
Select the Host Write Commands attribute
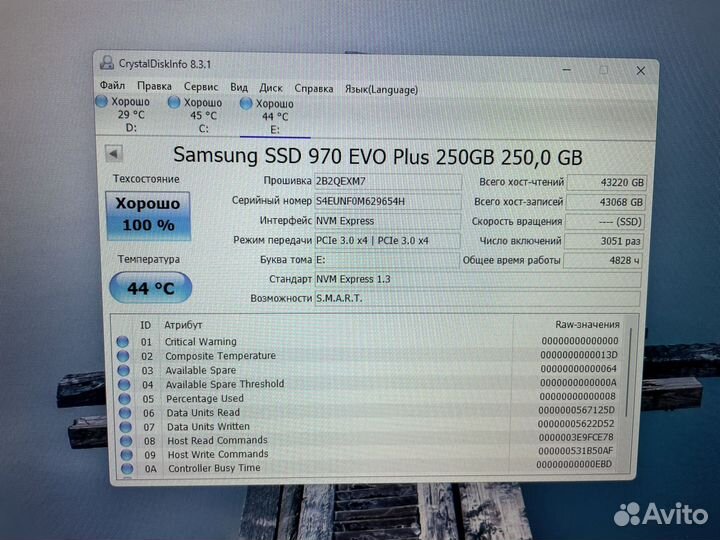[x=218, y=454]
